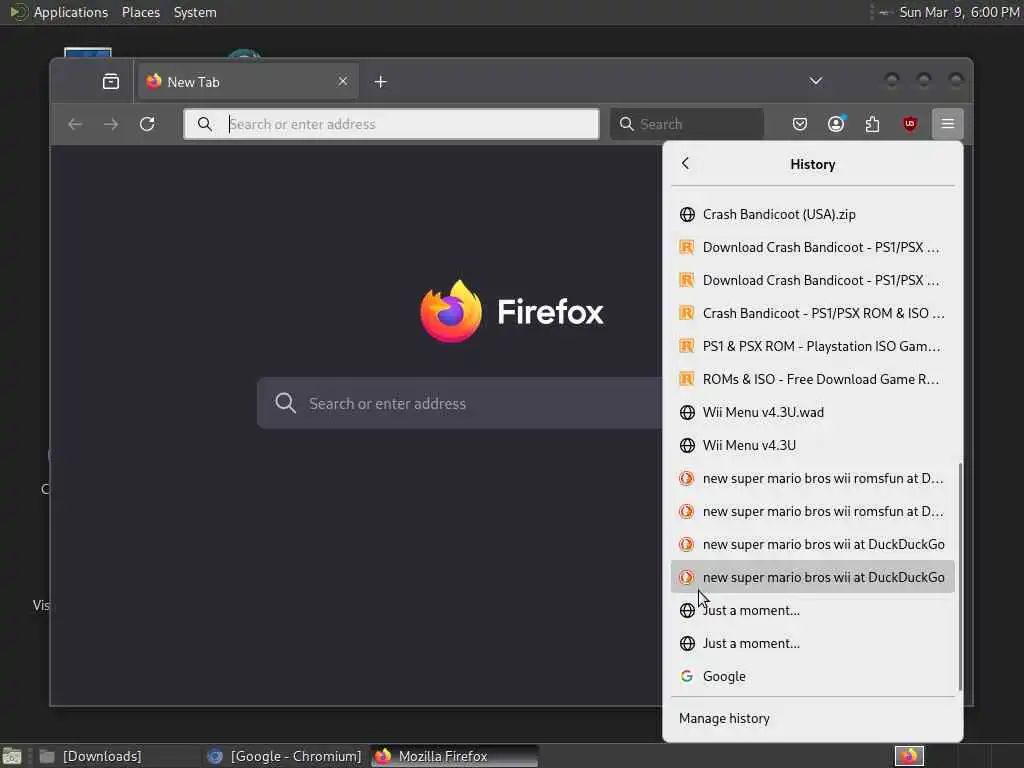Click the magnifier icon in toolbar Search box
This screenshot has width=1024, height=768.
(x=626, y=124)
